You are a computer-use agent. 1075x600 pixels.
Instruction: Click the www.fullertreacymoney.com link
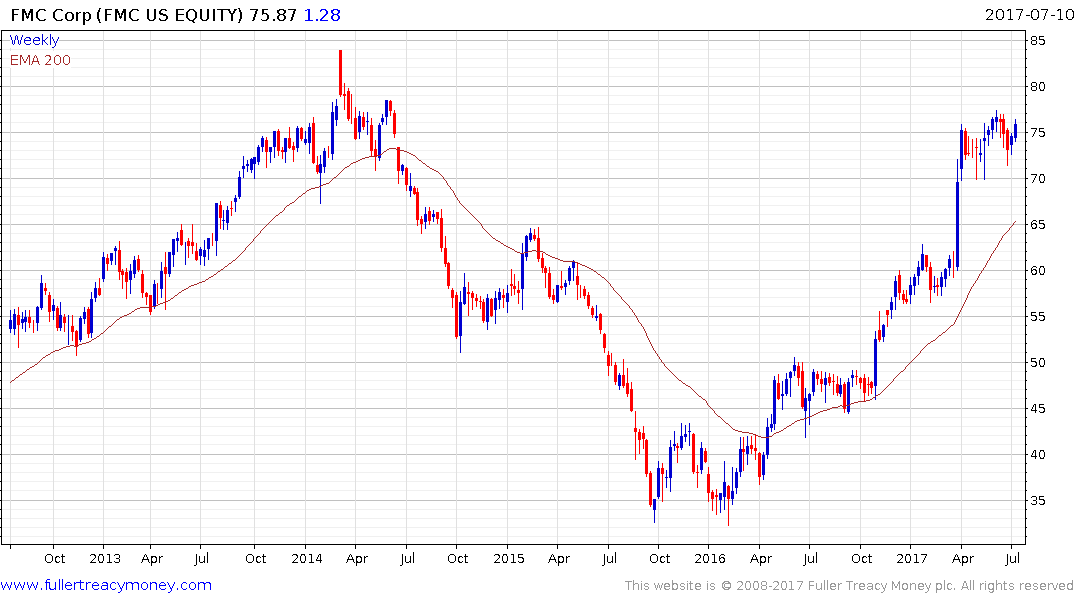[106, 585]
